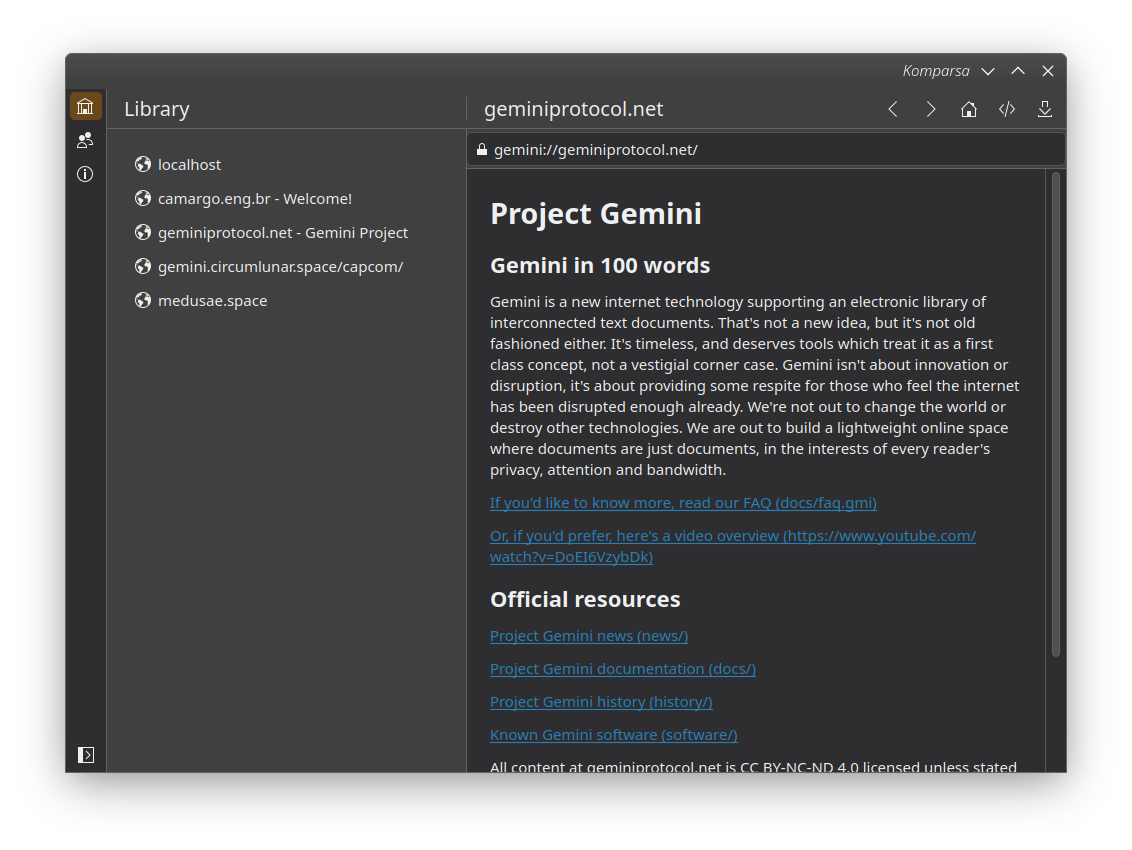Open the Library sidebar icon

click(85, 107)
